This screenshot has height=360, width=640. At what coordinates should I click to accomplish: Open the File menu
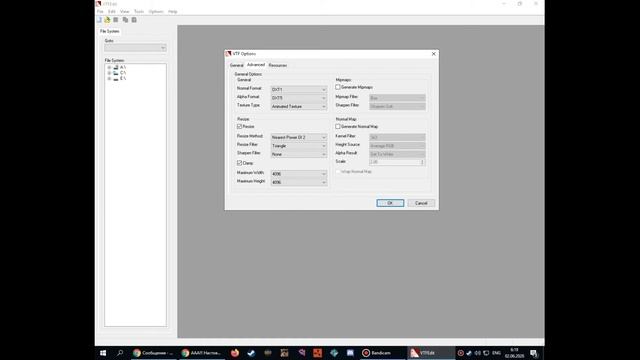coord(100,11)
